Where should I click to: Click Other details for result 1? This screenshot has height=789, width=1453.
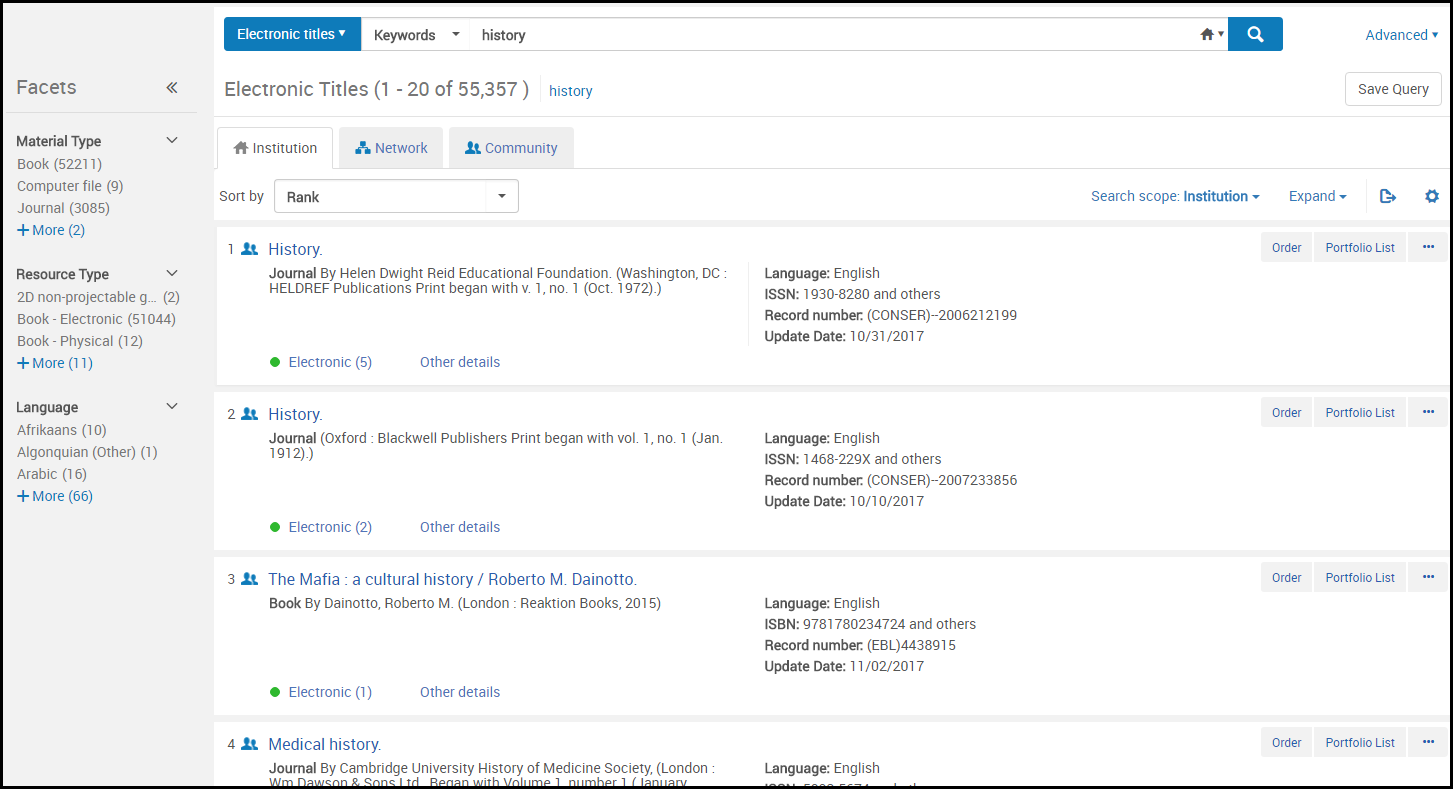click(460, 362)
